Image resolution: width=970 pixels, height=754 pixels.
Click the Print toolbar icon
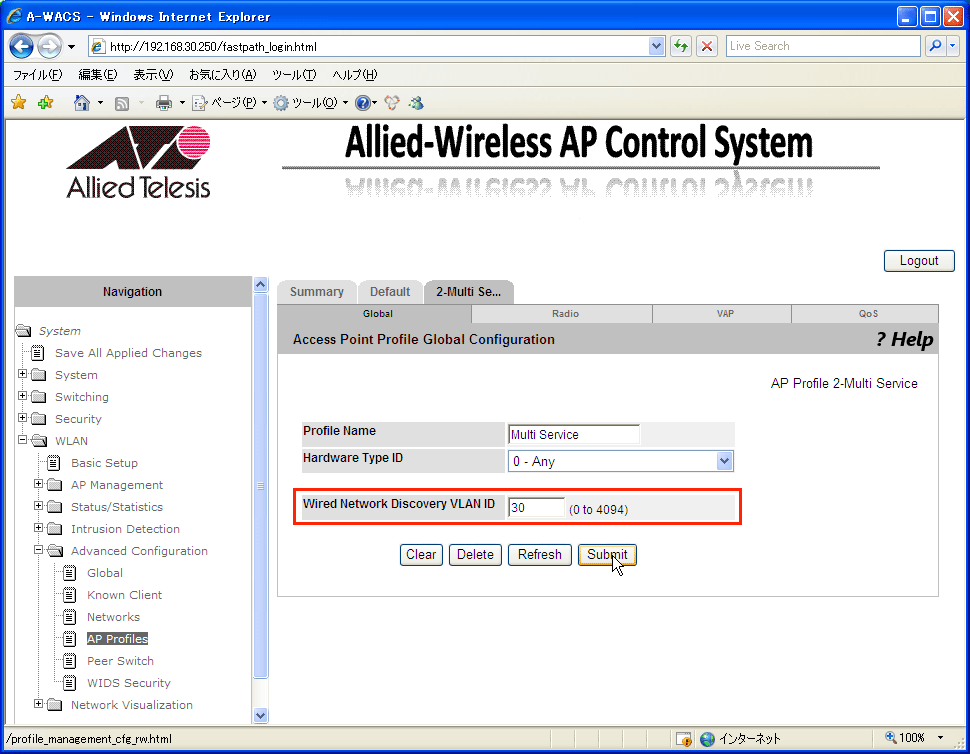(x=163, y=103)
